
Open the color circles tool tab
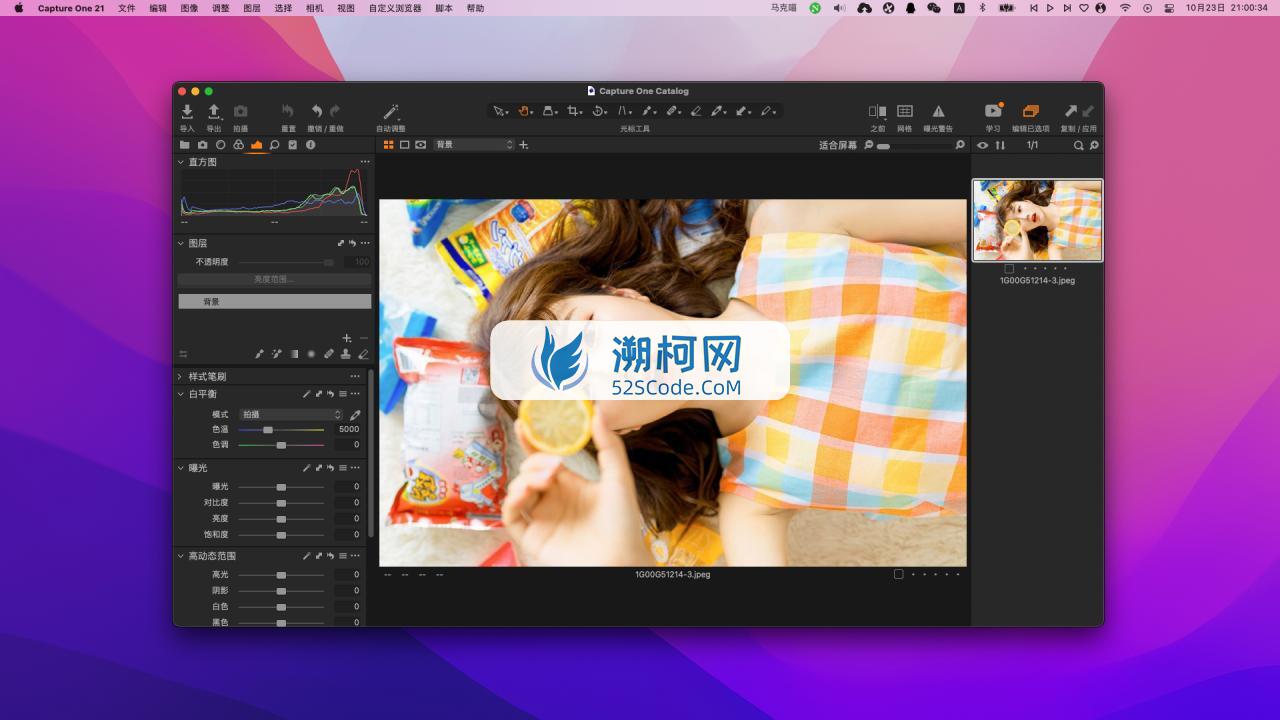[x=239, y=145]
